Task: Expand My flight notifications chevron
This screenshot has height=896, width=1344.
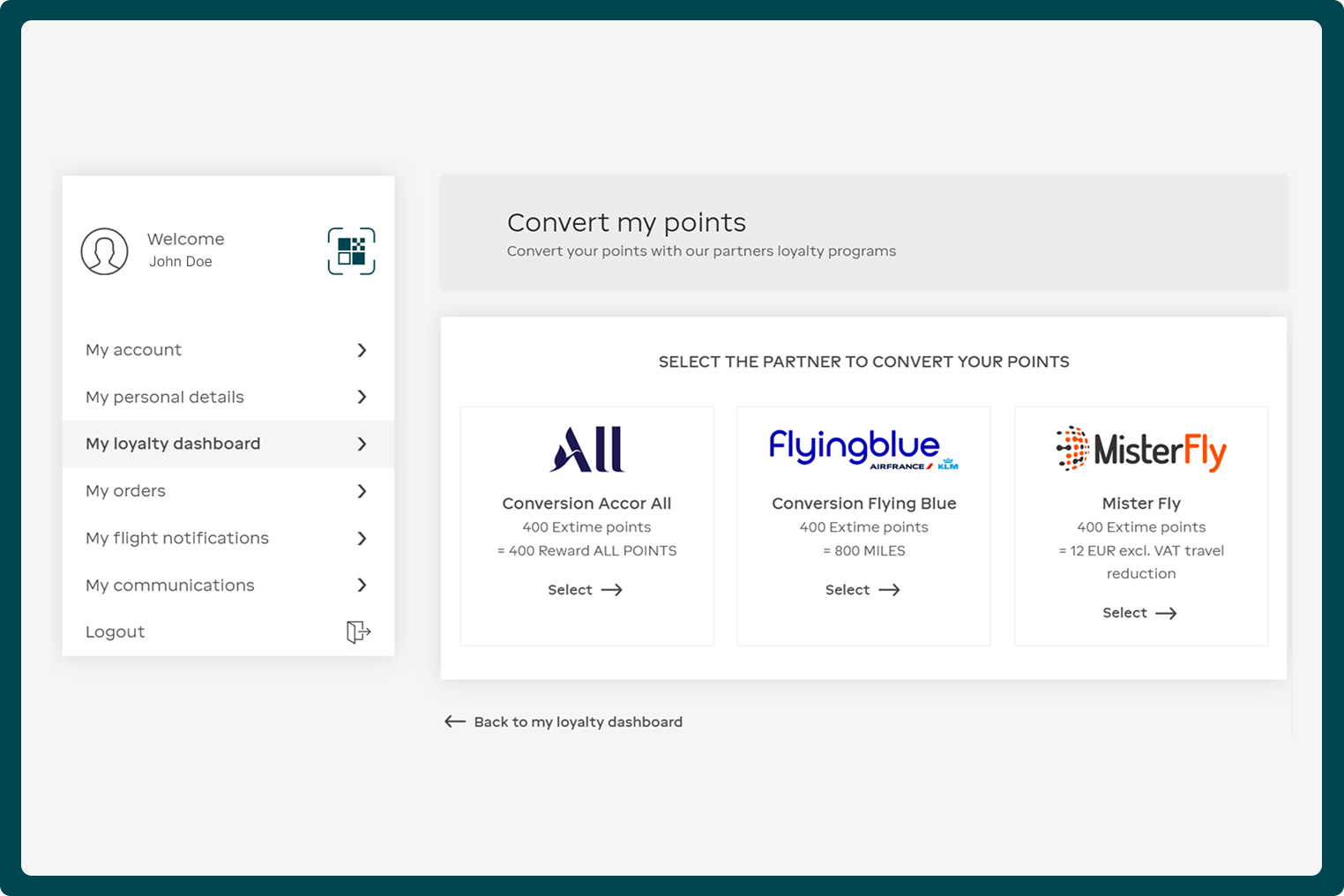Action: coord(362,538)
